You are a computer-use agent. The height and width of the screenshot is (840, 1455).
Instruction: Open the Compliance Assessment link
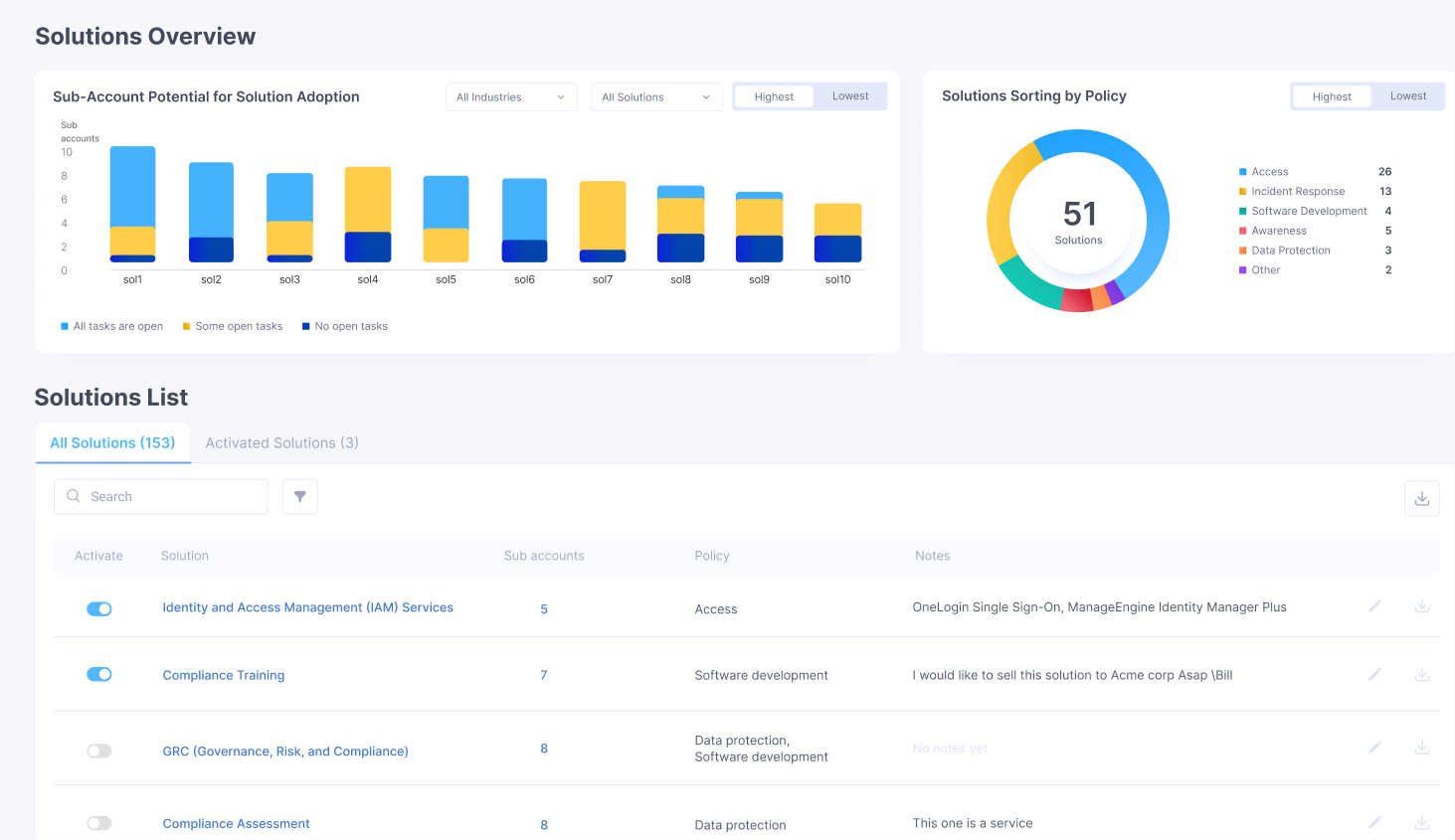[236, 824]
